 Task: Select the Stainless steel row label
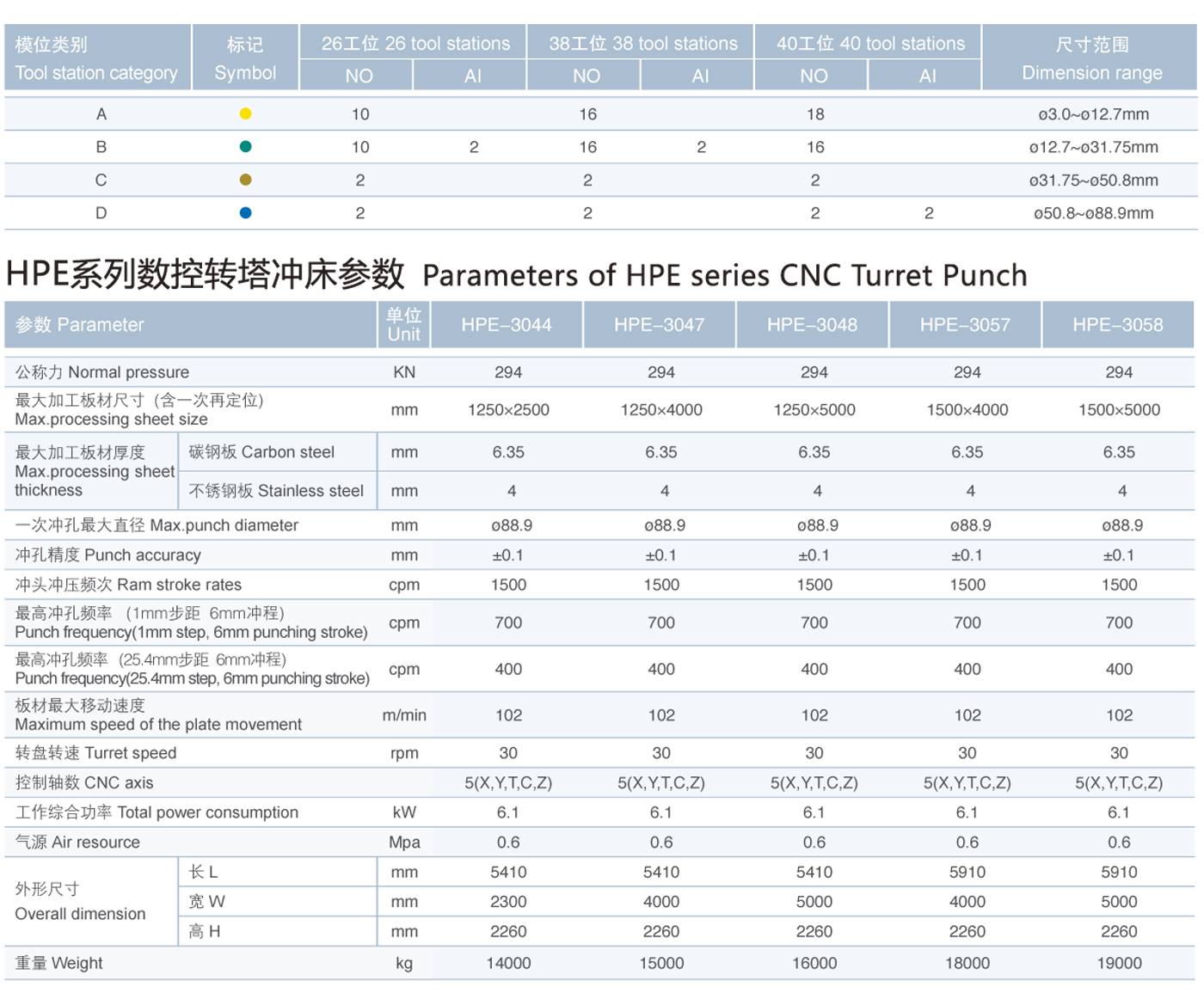point(276,491)
